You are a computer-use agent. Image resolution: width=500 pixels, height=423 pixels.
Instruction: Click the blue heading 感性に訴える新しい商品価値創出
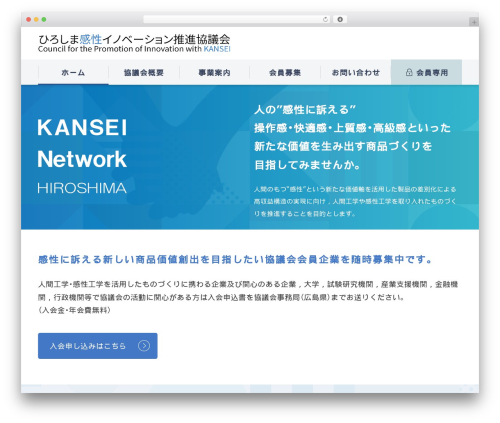[x=235, y=259]
